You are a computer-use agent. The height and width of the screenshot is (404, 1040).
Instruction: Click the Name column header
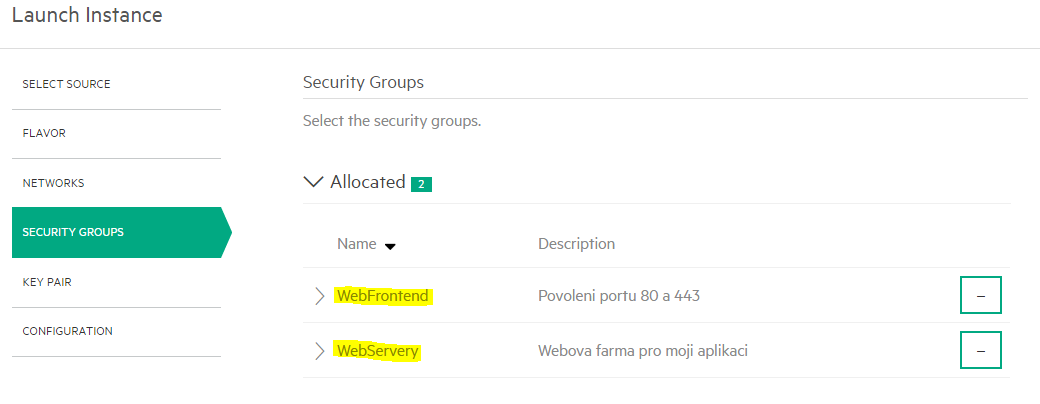[x=357, y=243]
